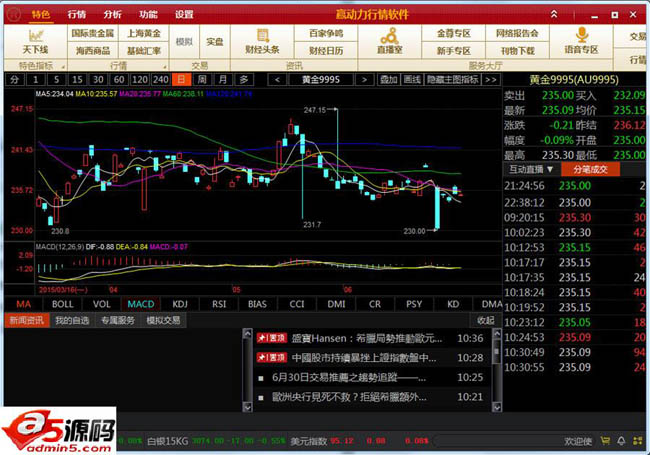Select the 我的自选 watchlist tab
This screenshot has width=650, height=455.
tap(71, 320)
